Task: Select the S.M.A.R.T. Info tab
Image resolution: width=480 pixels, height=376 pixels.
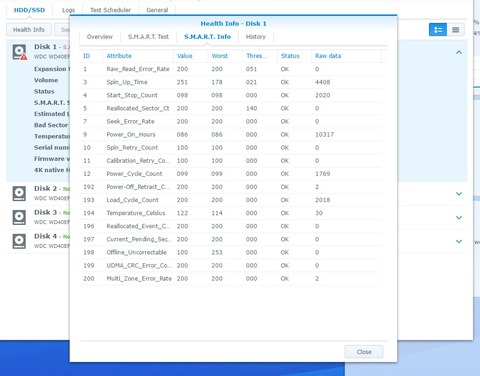Action: tap(207, 37)
